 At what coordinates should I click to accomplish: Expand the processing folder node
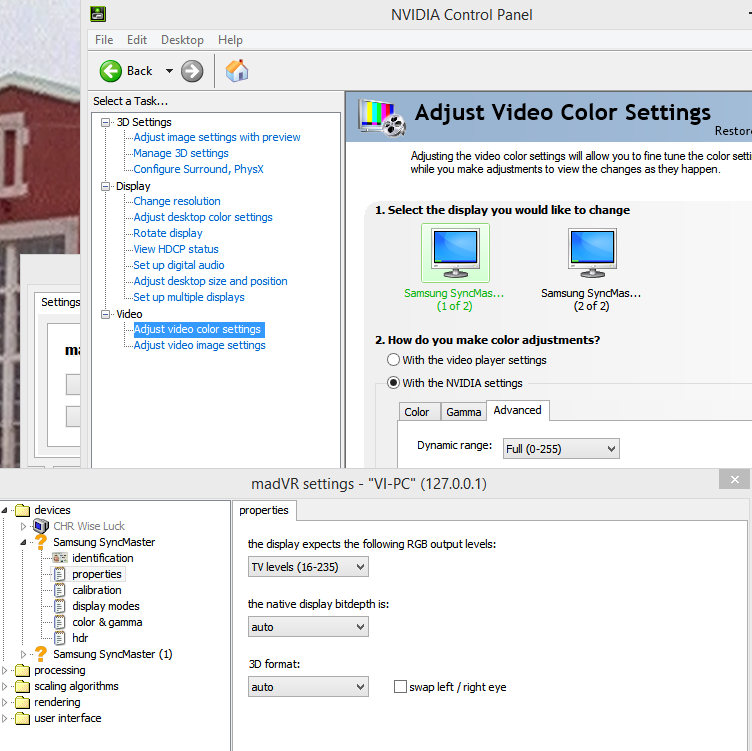coord(4,670)
